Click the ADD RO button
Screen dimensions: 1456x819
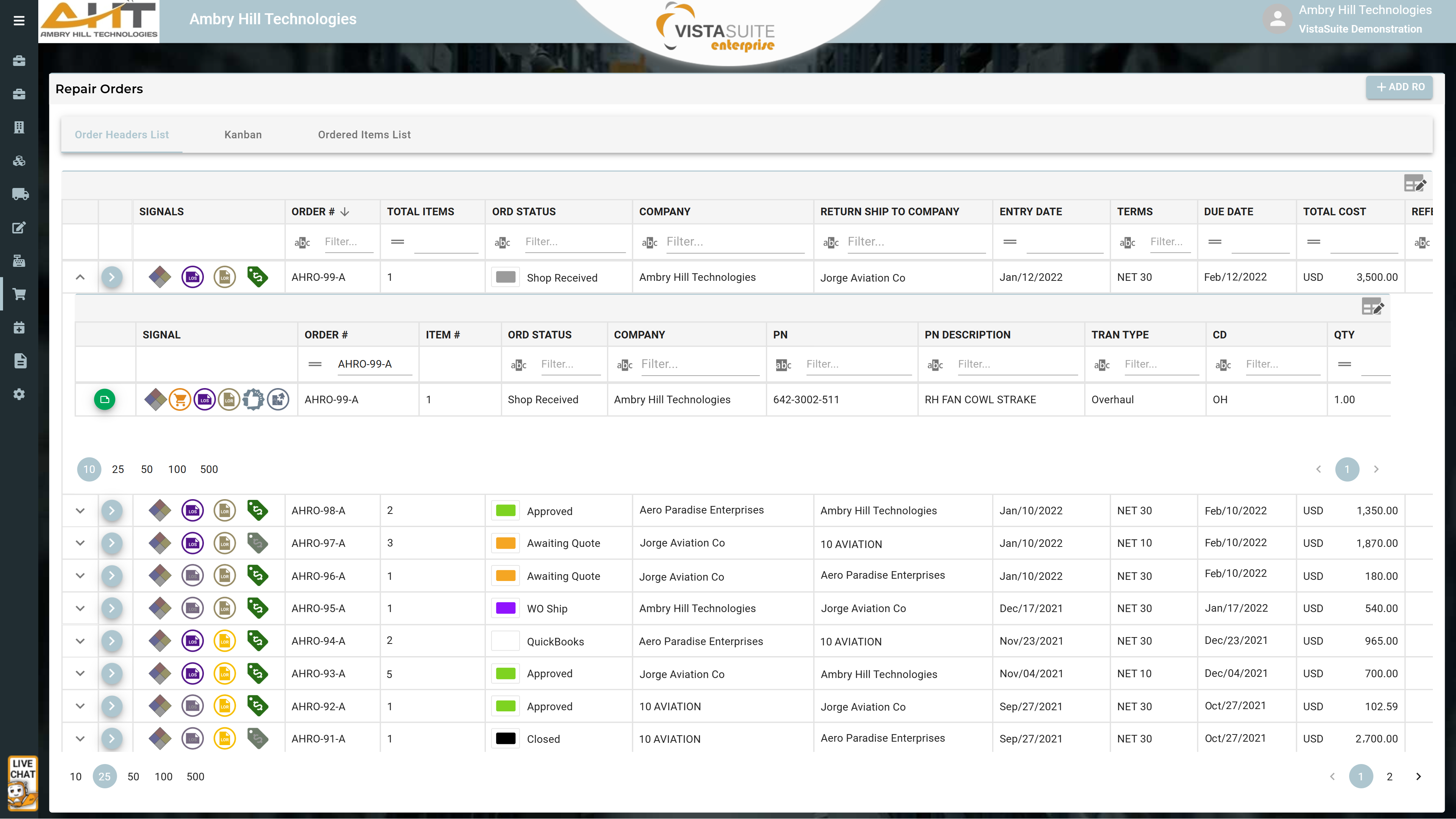click(x=1400, y=87)
